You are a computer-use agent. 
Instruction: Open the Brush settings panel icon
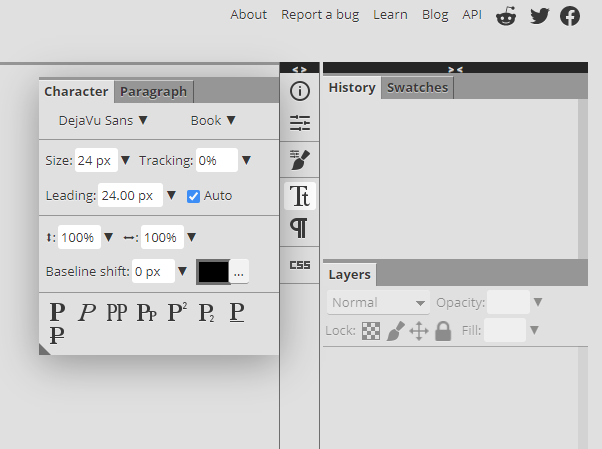tap(299, 158)
